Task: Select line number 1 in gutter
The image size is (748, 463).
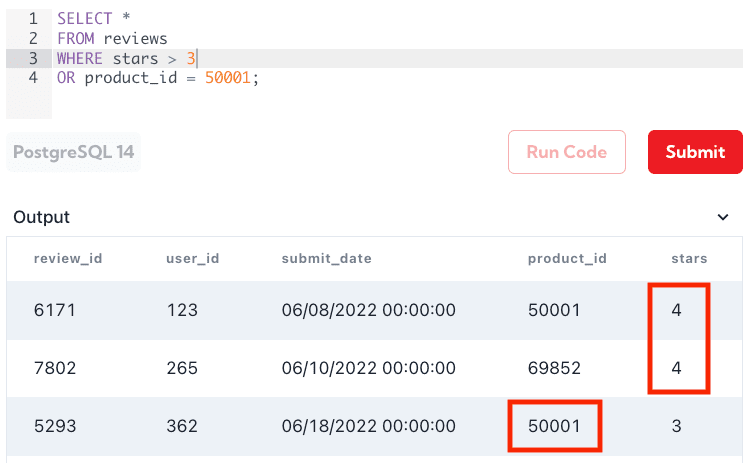Action: (x=33, y=19)
